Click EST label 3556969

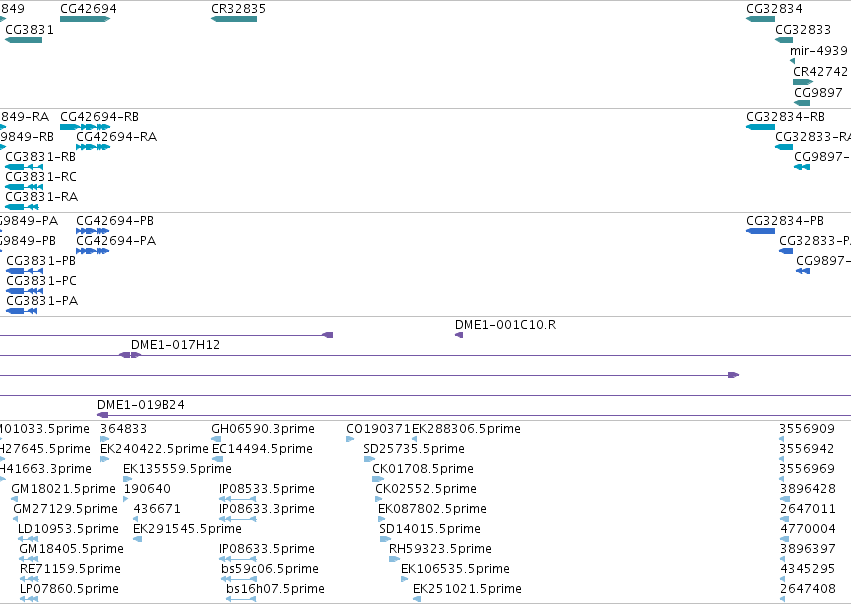pyautogui.click(x=807, y=469)
